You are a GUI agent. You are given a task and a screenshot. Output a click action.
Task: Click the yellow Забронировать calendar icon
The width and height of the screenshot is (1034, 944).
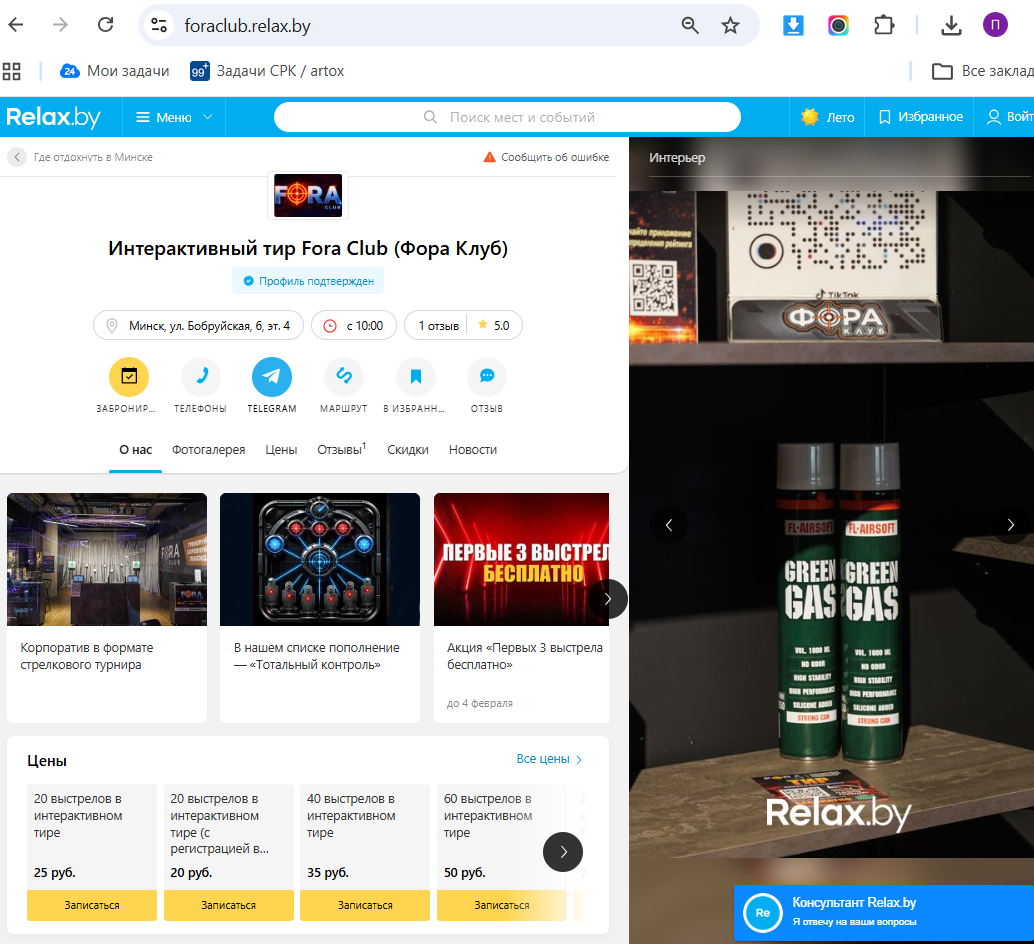tap(129, 376)
